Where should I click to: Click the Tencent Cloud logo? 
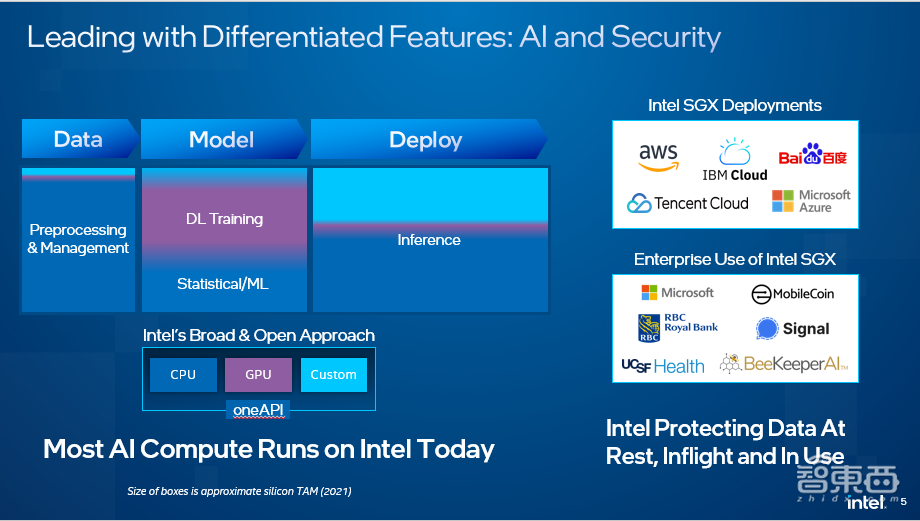pyautogui.click(x=688, y=203)
